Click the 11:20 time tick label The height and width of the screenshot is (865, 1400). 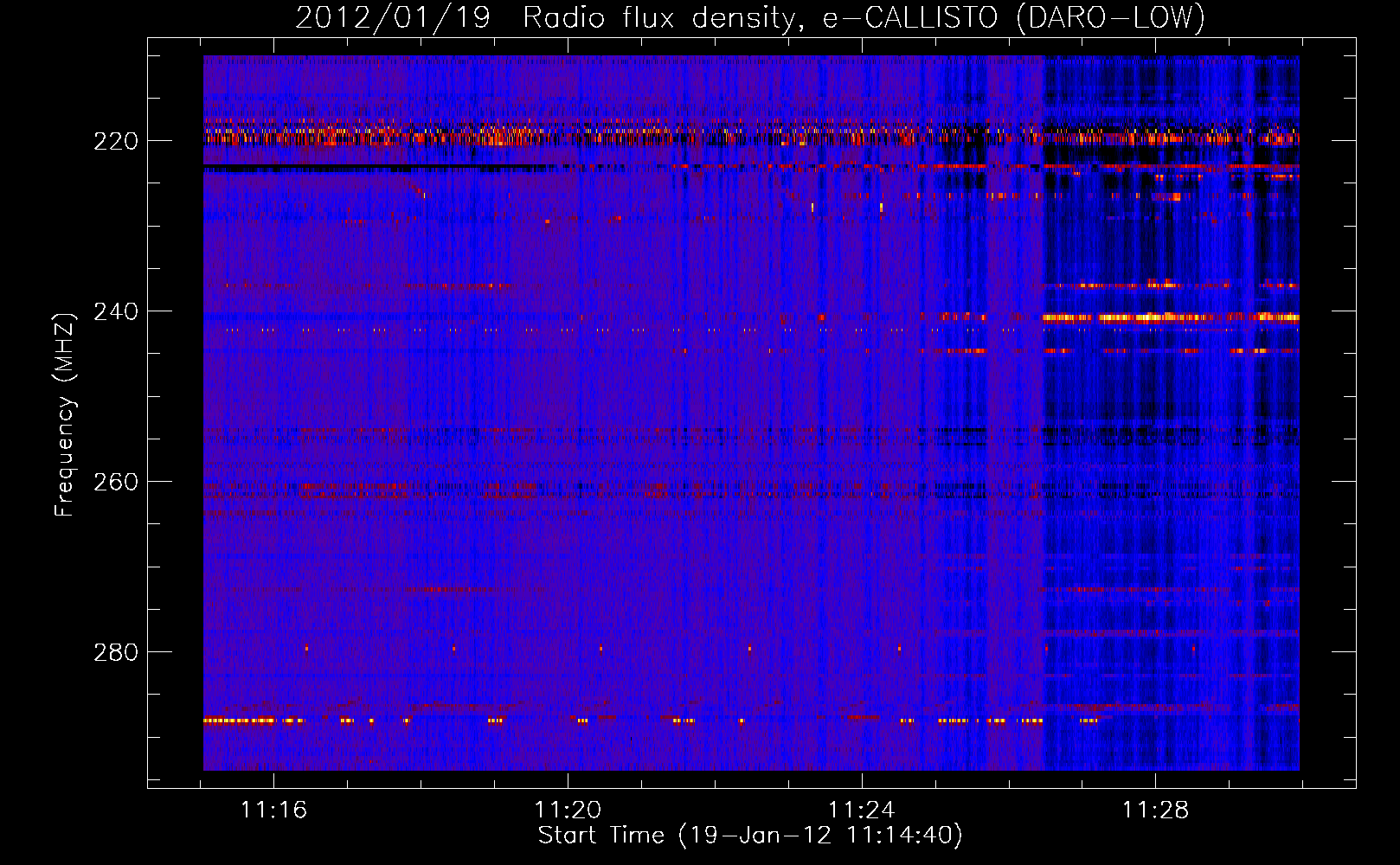[568, 811]
